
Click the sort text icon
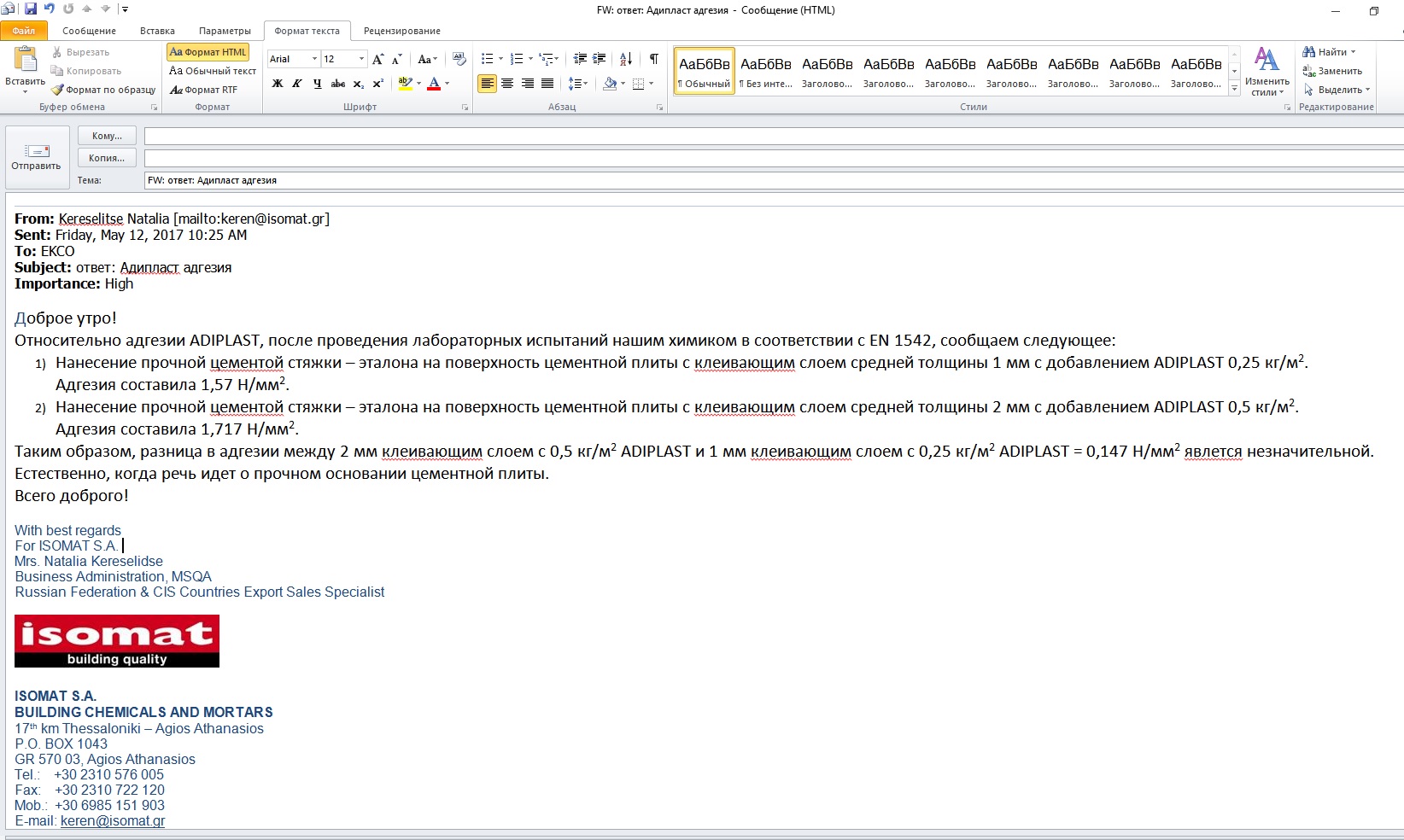[x=626, y=59]
